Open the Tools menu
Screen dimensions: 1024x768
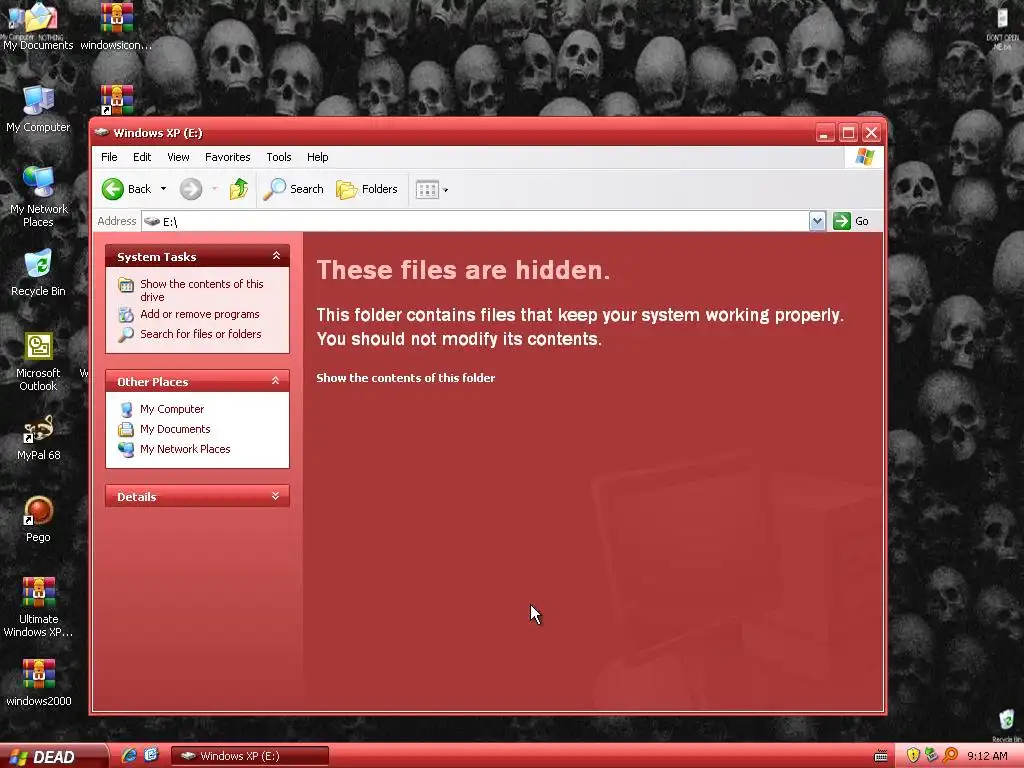pos(279,157)
